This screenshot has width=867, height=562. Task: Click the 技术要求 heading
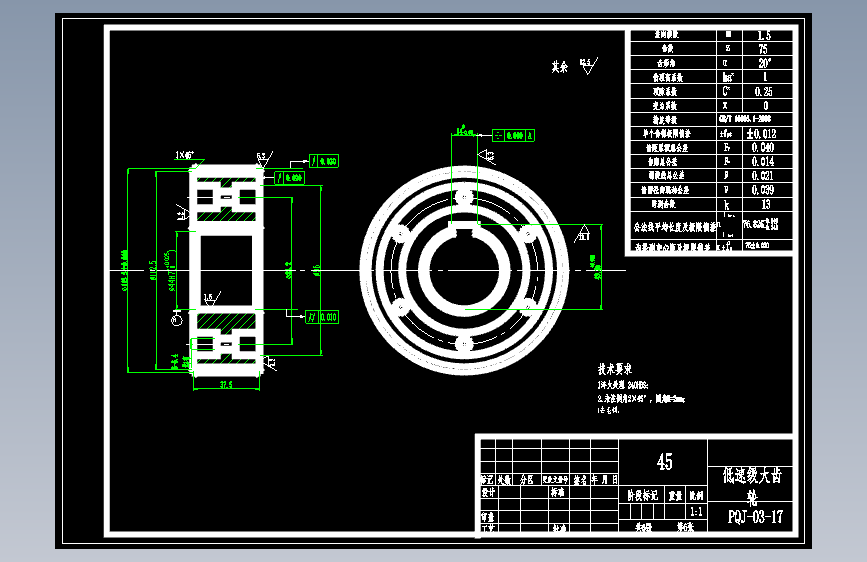click(x=615, y=369)
